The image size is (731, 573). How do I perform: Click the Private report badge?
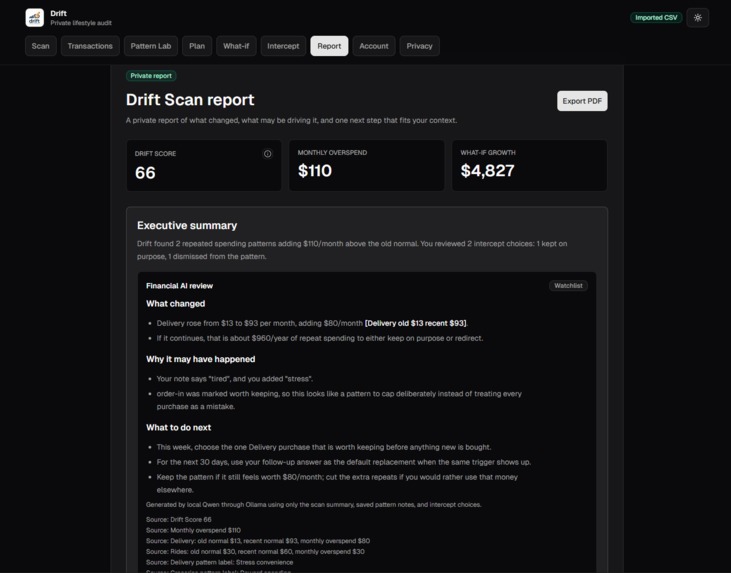151,76
